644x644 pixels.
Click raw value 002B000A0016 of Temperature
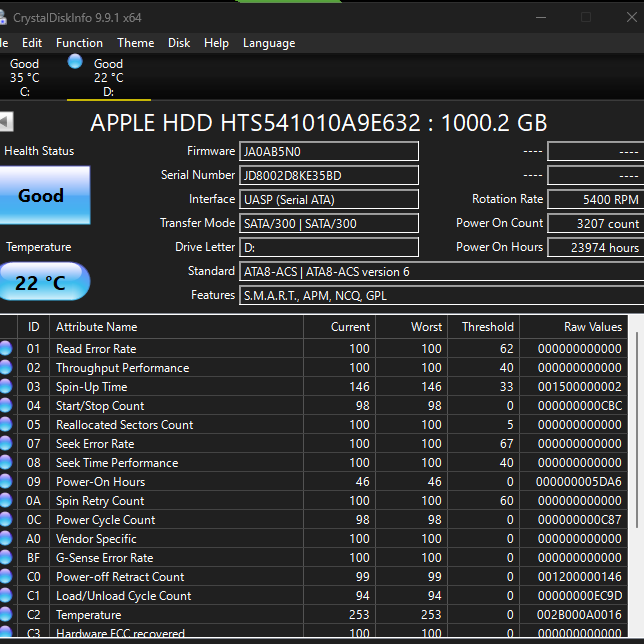(x=579, y=615)
